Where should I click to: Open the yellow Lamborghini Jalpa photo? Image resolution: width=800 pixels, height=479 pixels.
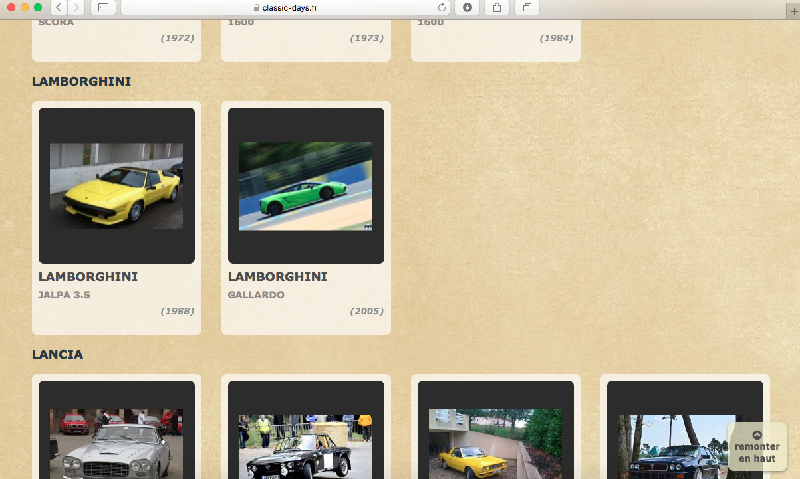point(116,186)
